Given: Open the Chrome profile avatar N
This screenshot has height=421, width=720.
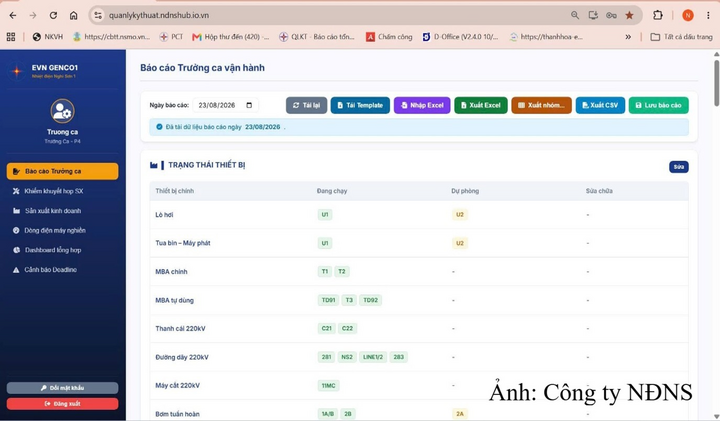Looking at the screenshot, I should click(688, 15).
